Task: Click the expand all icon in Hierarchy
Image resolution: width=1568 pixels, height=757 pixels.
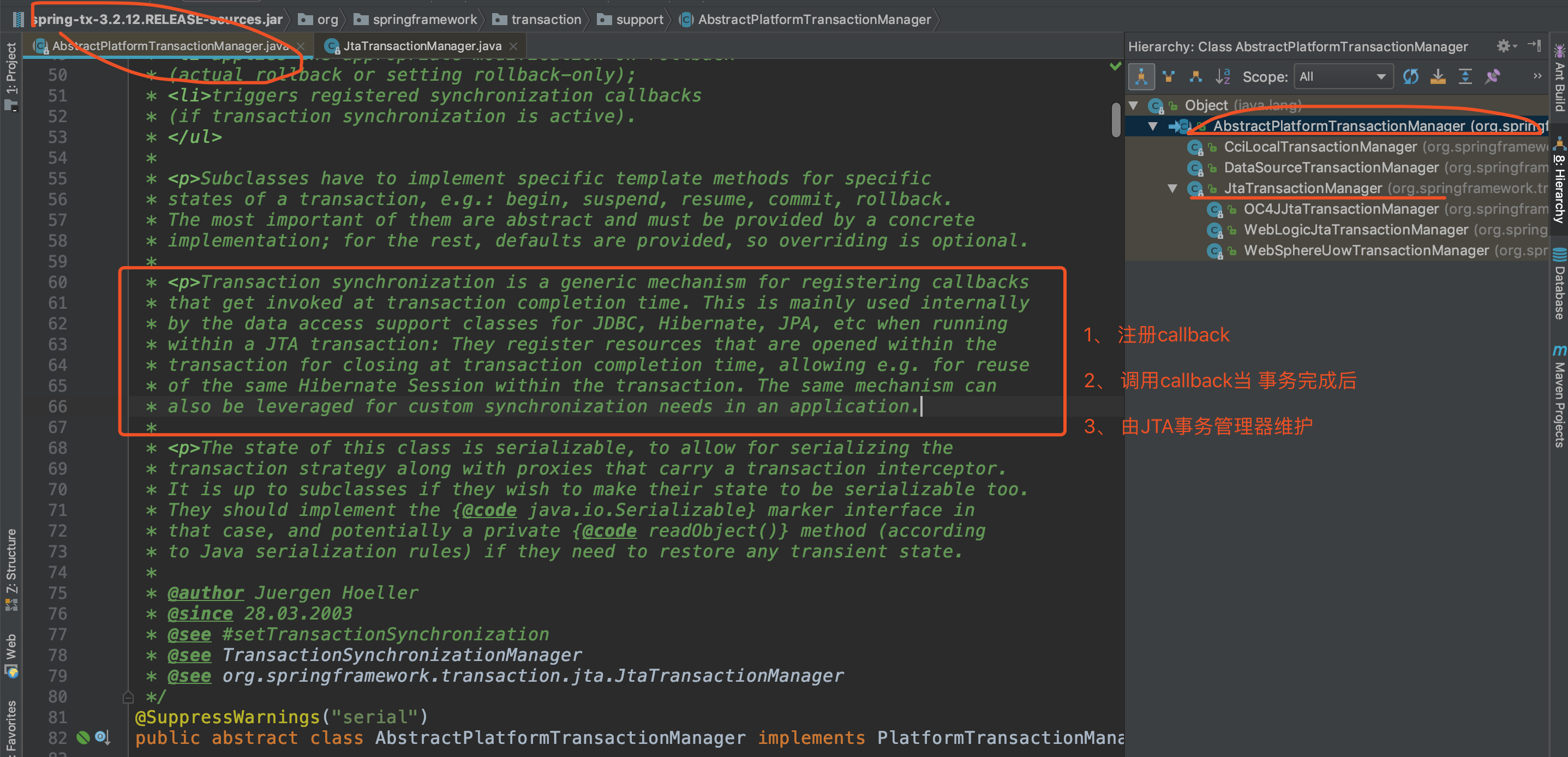Action: click(1465, 77)
